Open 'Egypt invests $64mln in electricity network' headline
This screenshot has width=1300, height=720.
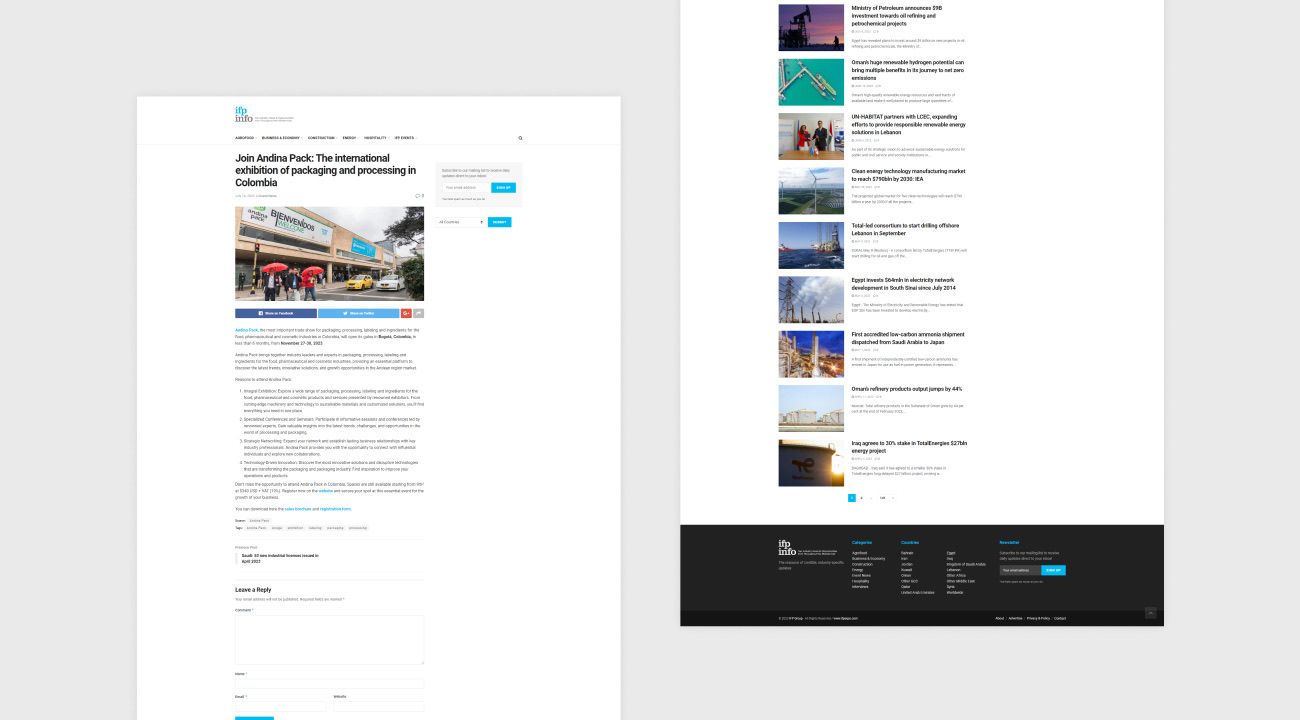pos(903,284)
